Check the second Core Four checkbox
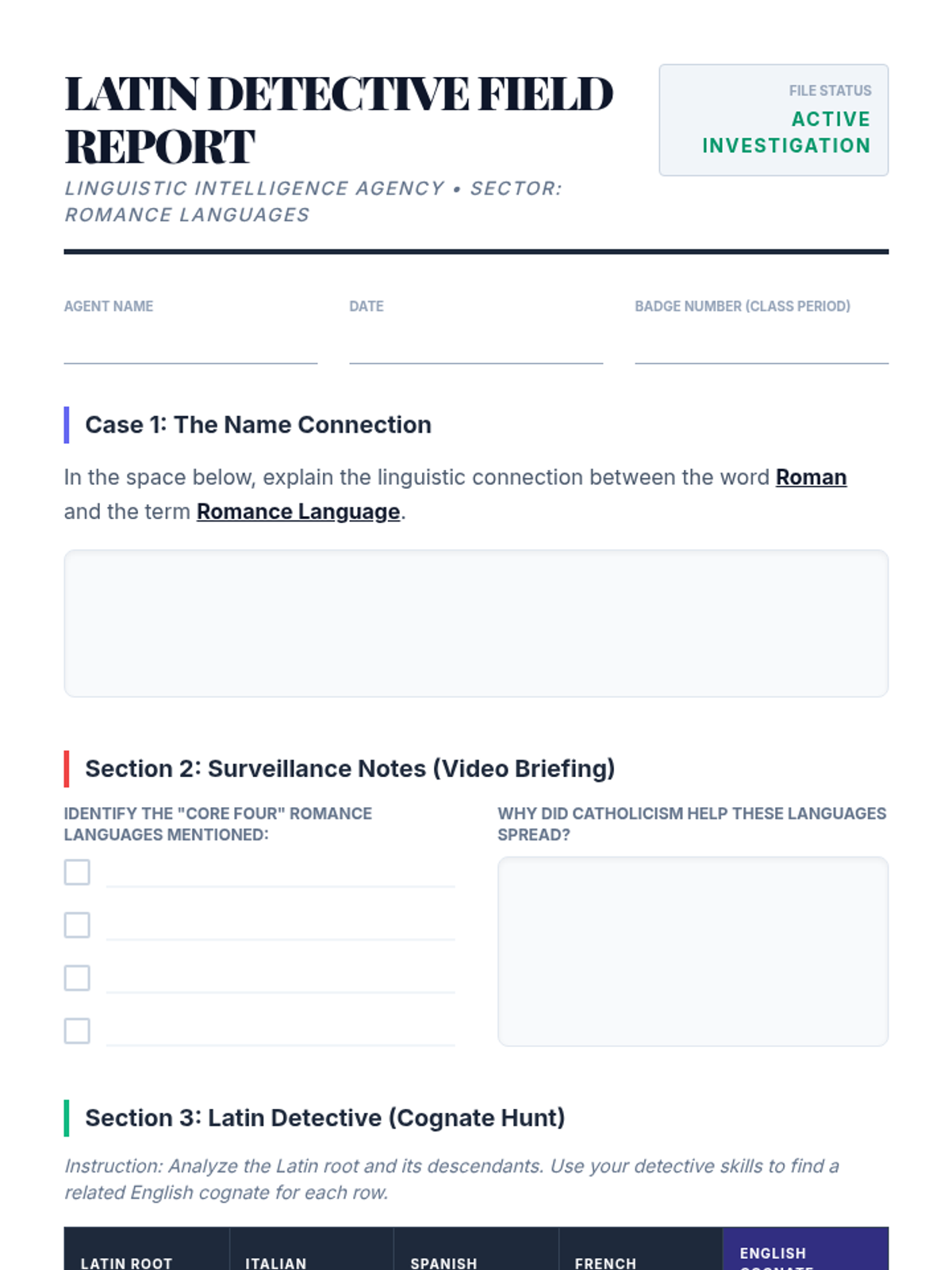Viewport: 952px width, 1270px height. [77, 925]
